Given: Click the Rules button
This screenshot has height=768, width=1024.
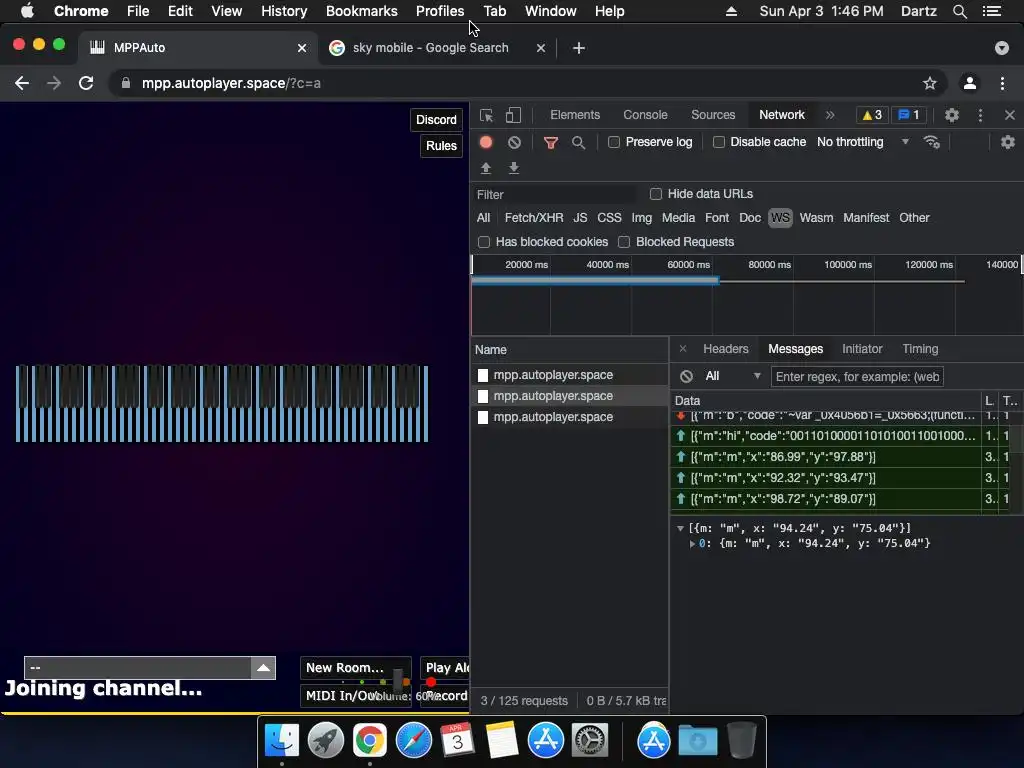Looking at the screenshot, I should [441, 146].
